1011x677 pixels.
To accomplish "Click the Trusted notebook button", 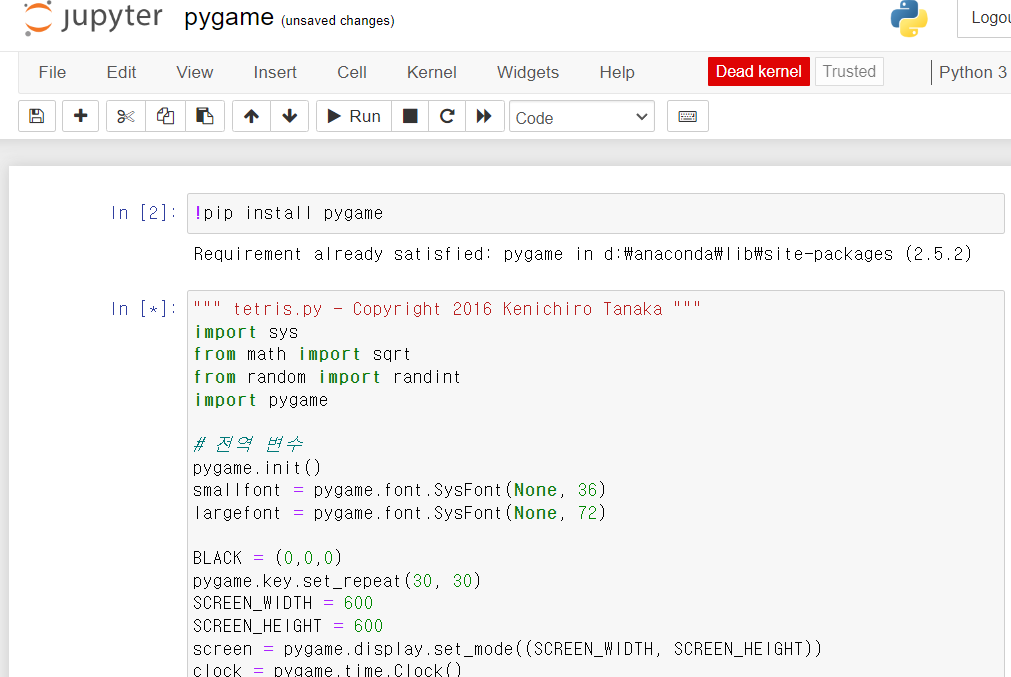I will pyautogui.click(x=849, y=72).
